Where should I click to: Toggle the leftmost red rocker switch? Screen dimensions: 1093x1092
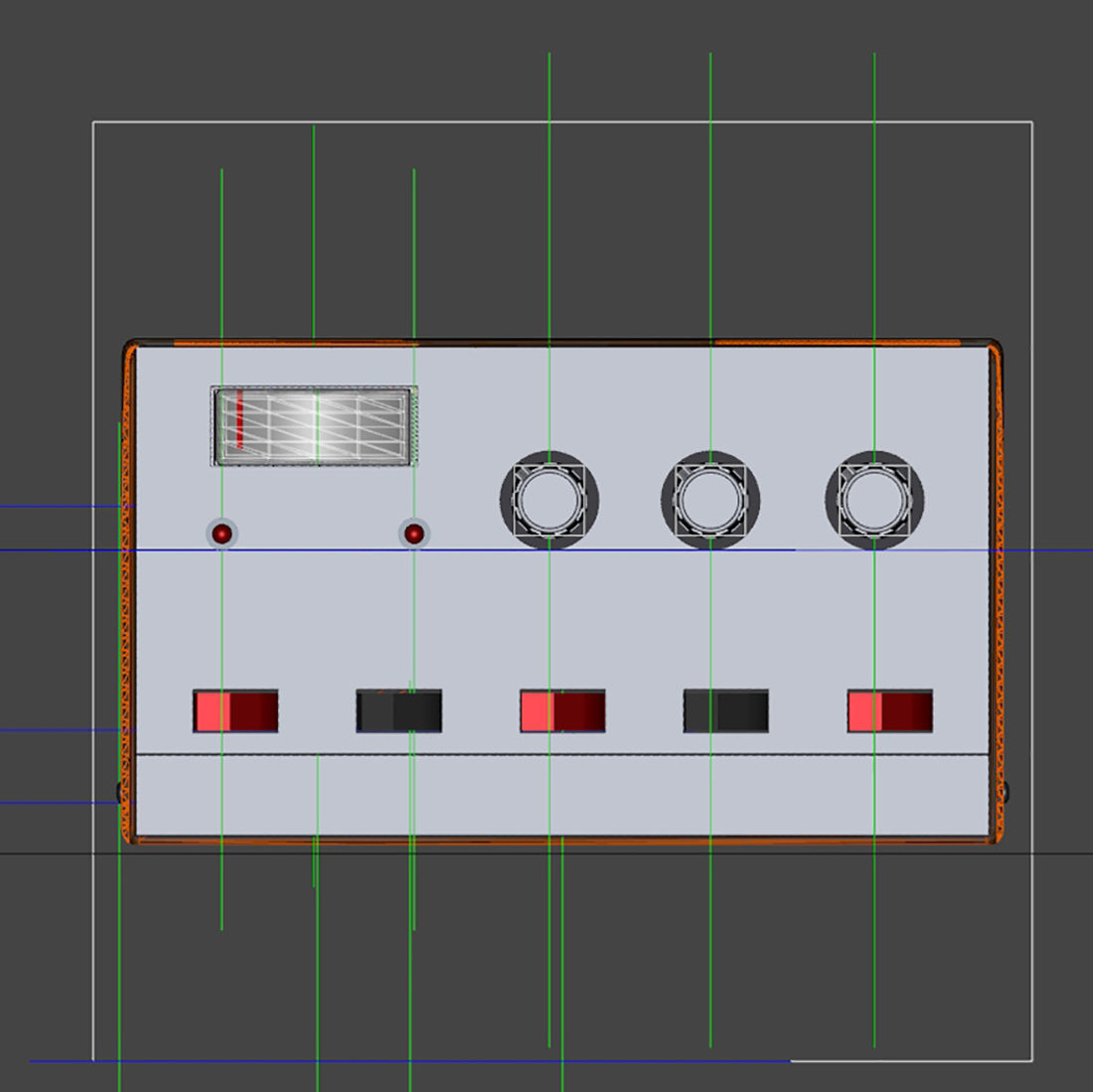pyautogui.click(x=235, y=710)
